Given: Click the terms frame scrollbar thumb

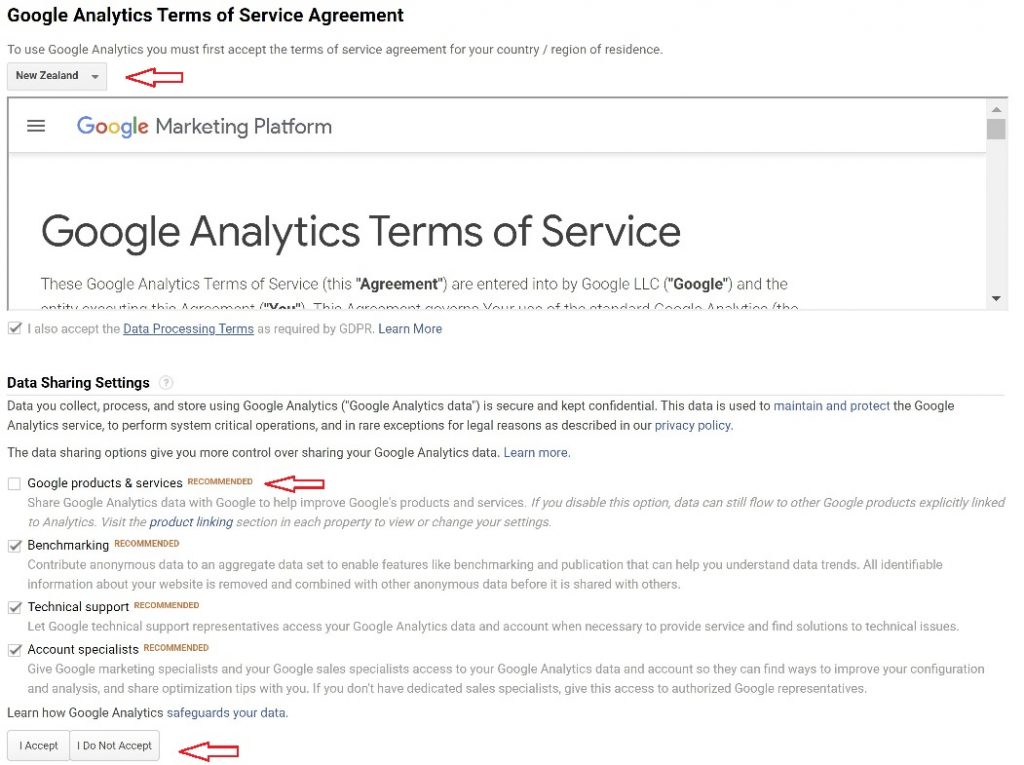Looking at the screenshot, I should click(x=995, y=129).
